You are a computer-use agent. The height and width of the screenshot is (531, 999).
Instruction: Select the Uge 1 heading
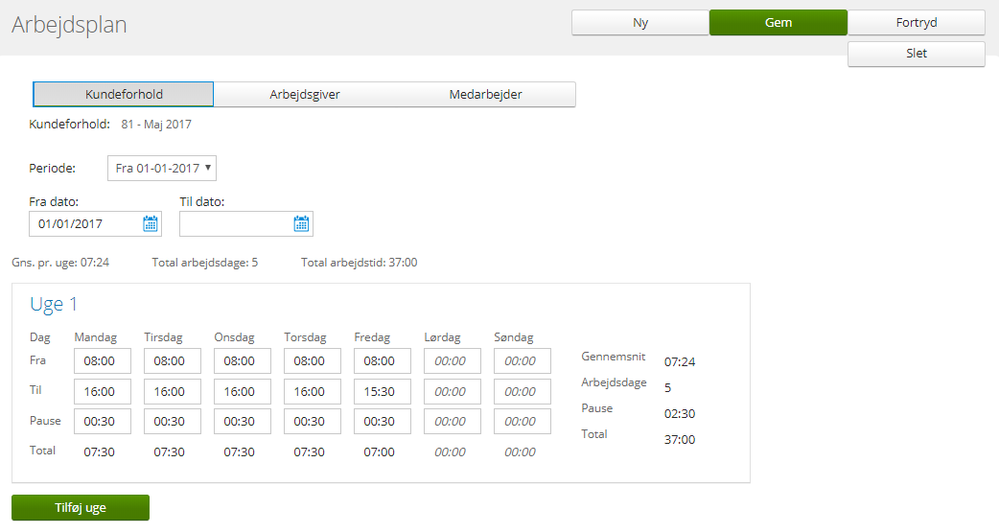click(x=54, y=305)
